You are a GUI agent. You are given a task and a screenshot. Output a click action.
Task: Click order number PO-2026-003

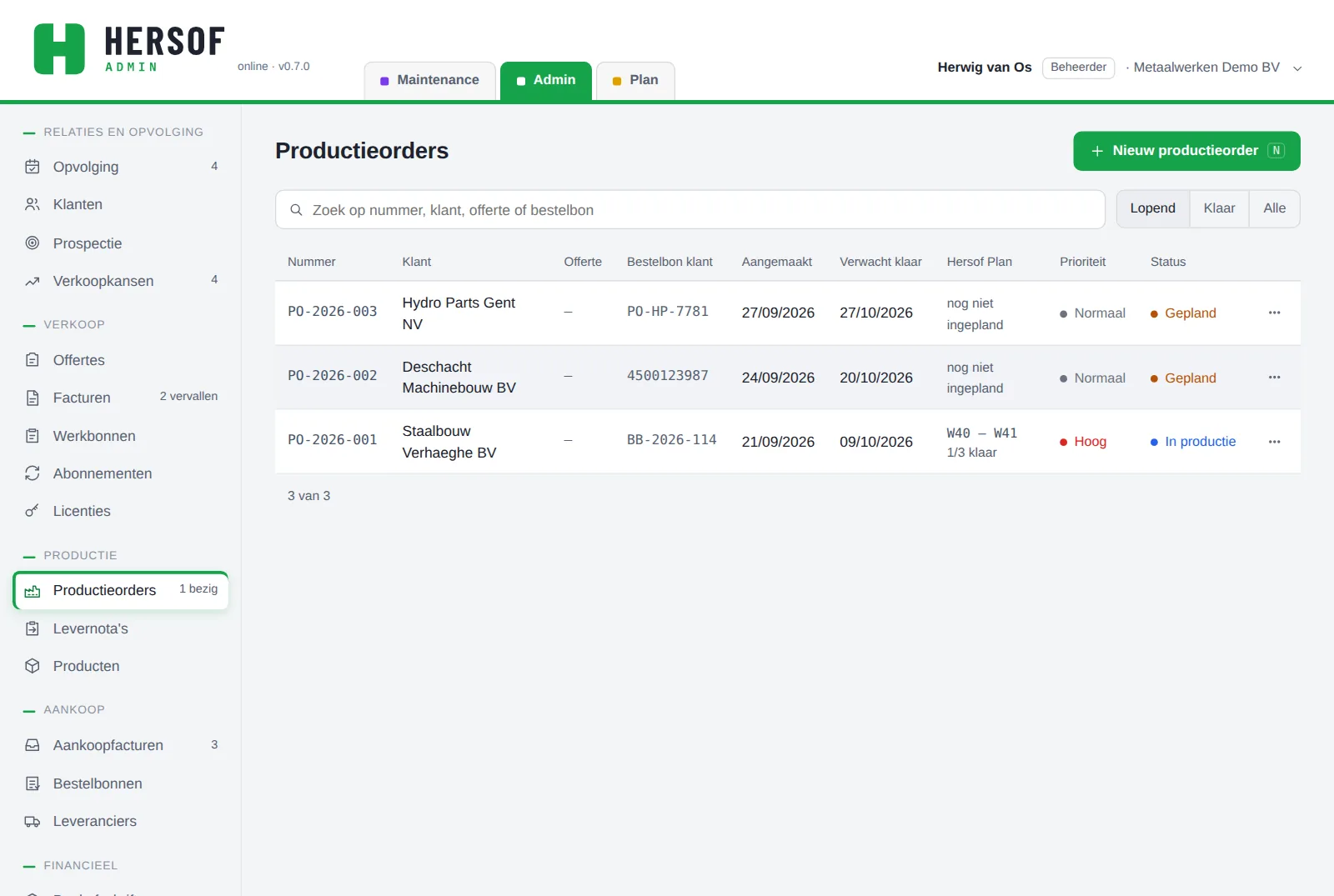pyautogui.click(x=333, y=312)
